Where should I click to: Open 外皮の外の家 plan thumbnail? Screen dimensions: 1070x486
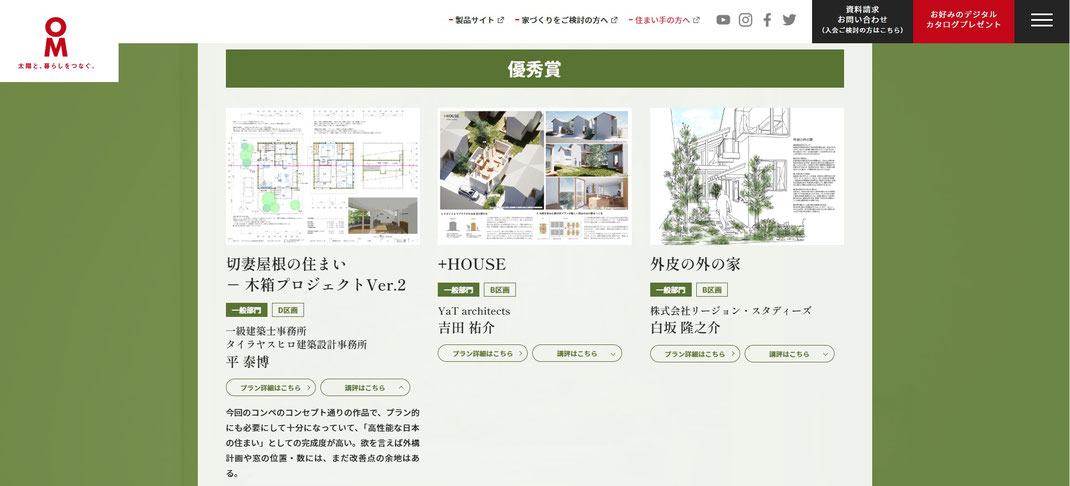click(x=747, y=176)
